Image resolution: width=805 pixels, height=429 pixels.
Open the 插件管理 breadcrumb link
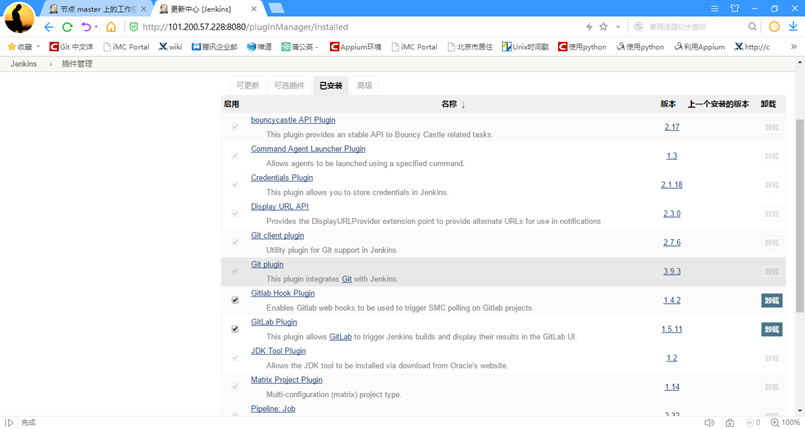tap(77, 64)
